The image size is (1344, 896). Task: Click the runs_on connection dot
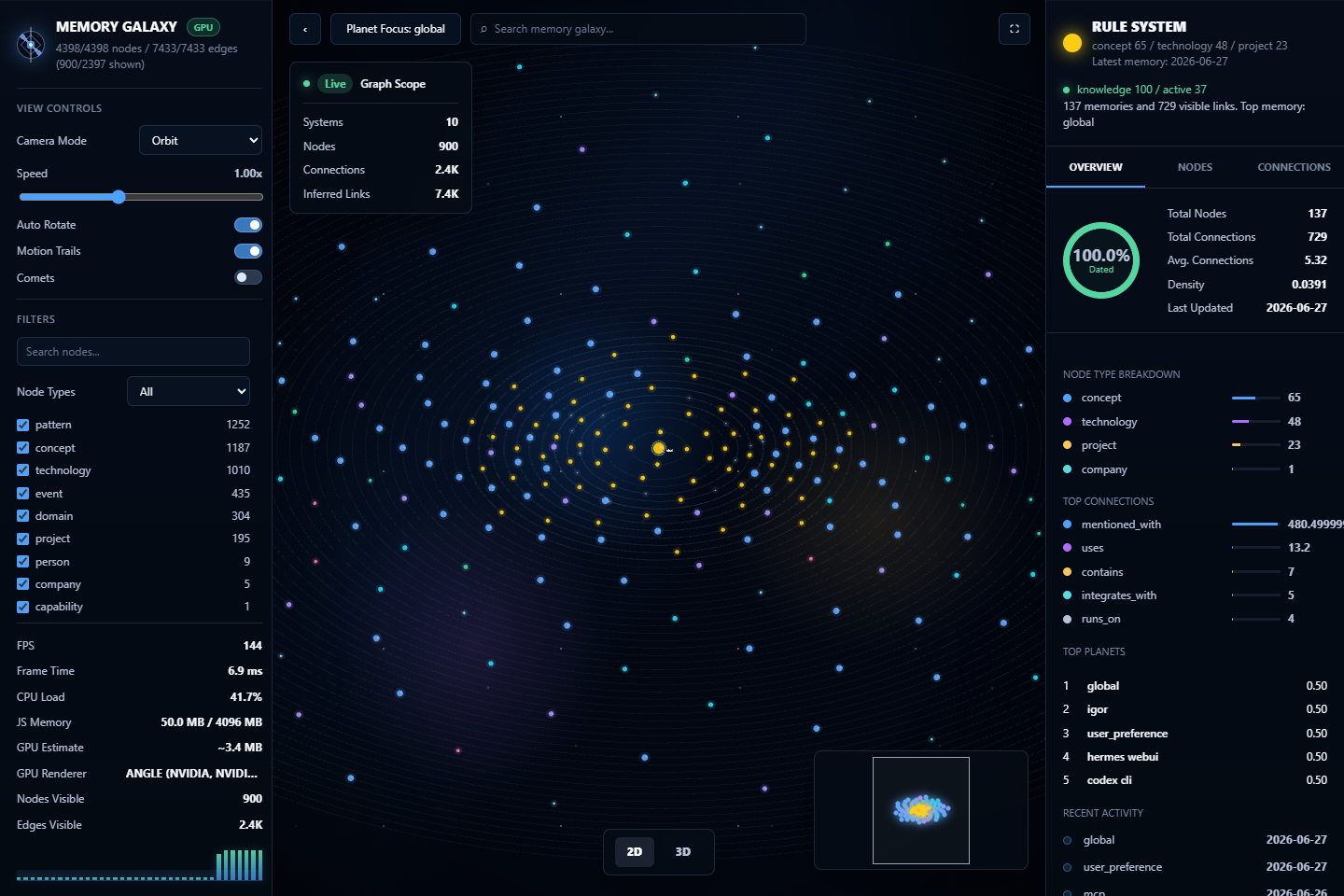(x=1068, y=619)
